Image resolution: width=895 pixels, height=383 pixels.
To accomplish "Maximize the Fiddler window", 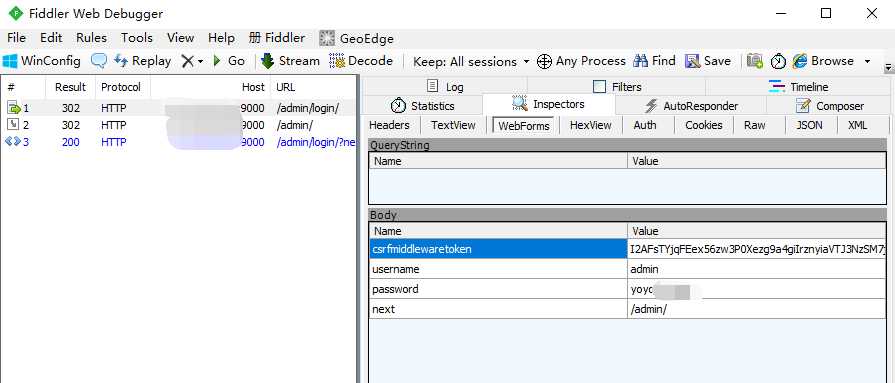I will click(x=825, y=13).
